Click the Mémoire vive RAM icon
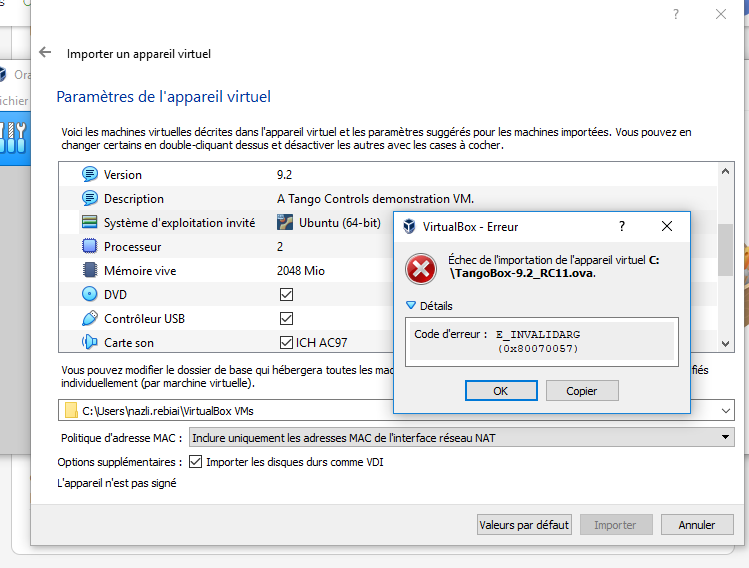 (x=89, y=270)
